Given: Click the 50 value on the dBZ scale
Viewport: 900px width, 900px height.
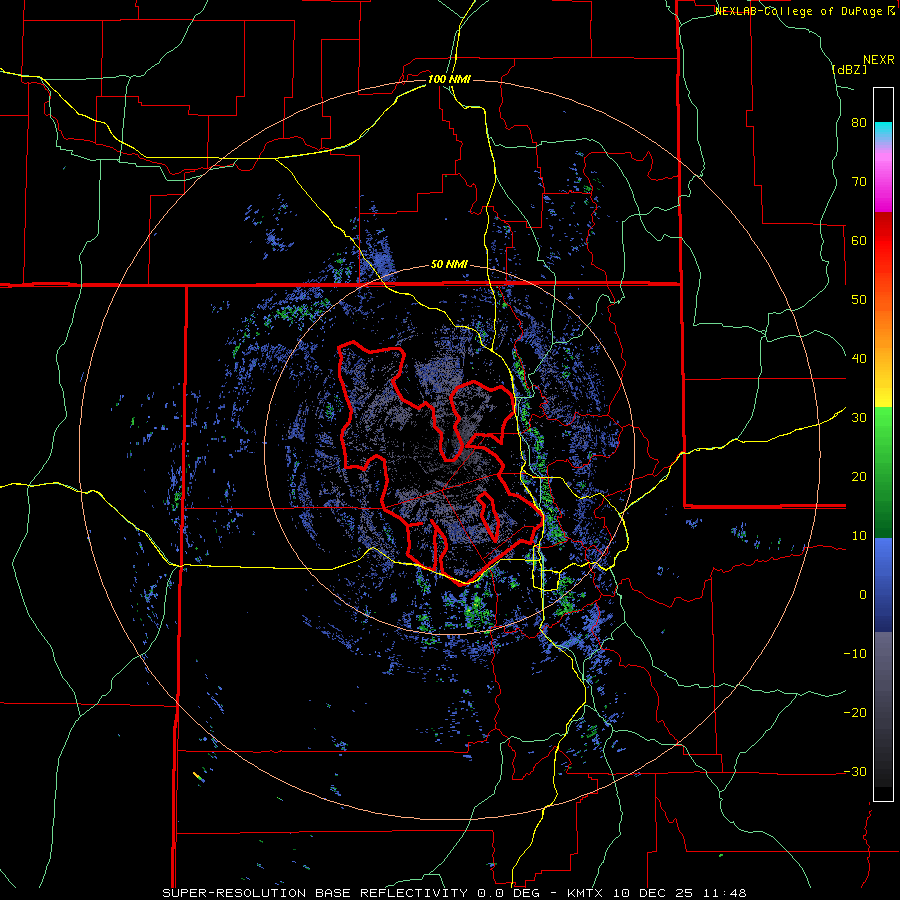Looking at the screenshot, I should point(859,300).
